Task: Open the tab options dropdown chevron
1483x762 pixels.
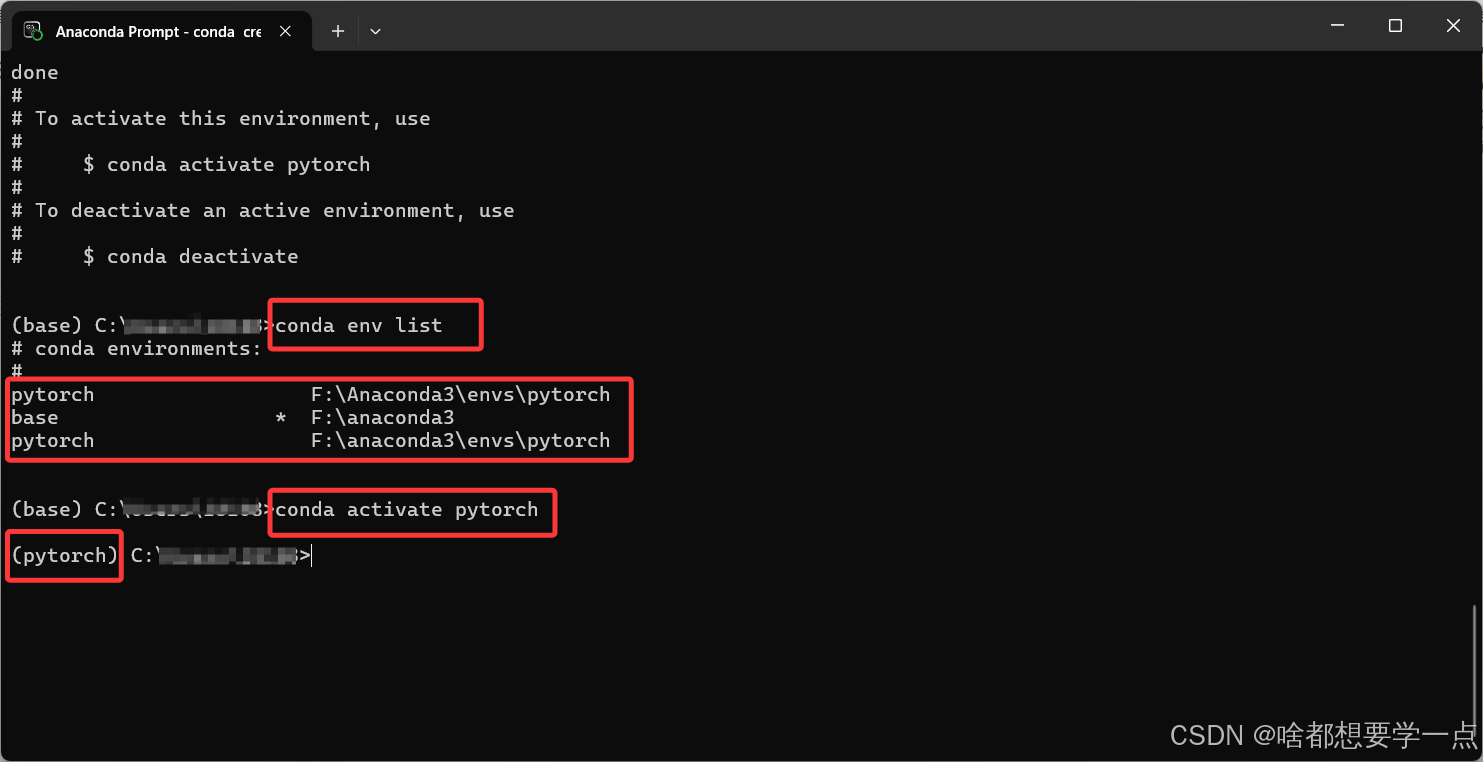Action: 375,31
